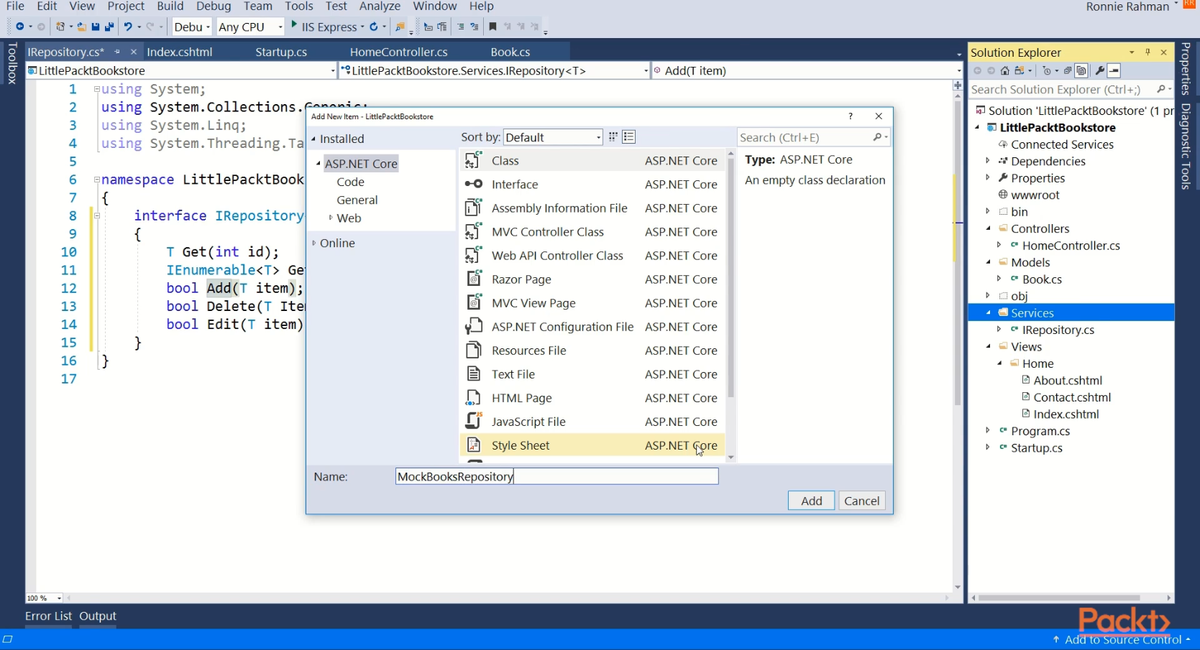Click the browser refresh icon next to IIS Express
The height and width of the screenshot is (650, 1200).
[373, 27]
